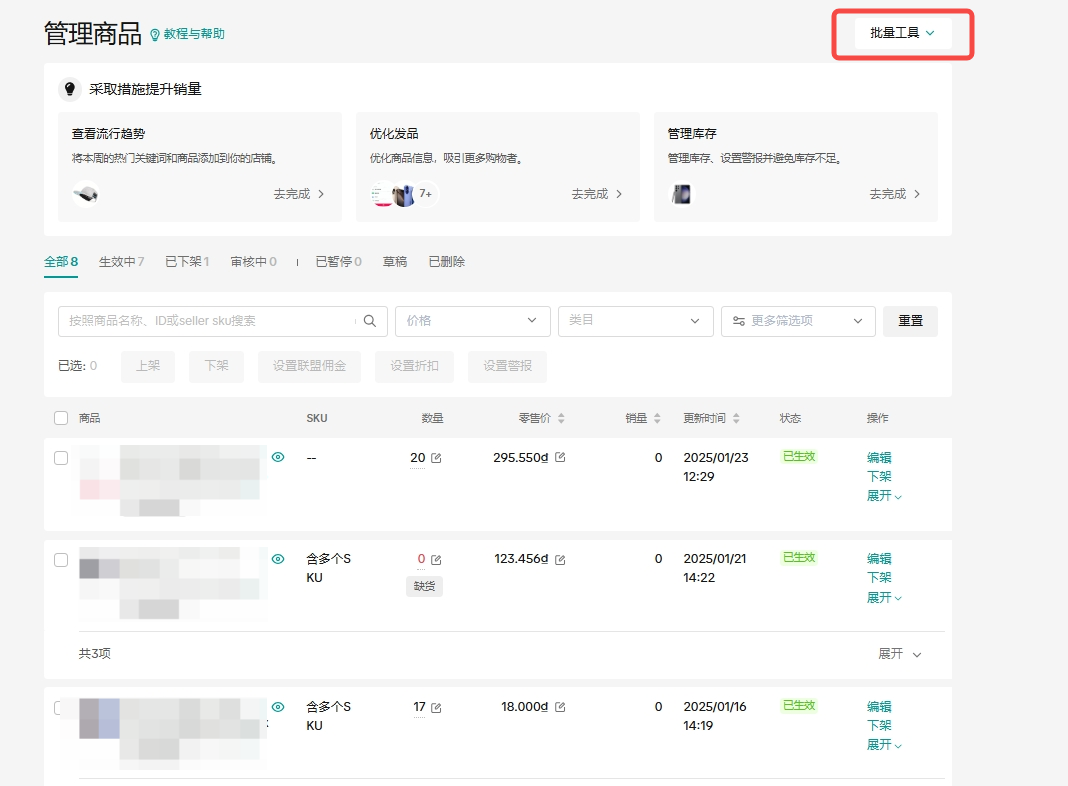Toggle the select-all checkbox in table header

pos(61,418)
